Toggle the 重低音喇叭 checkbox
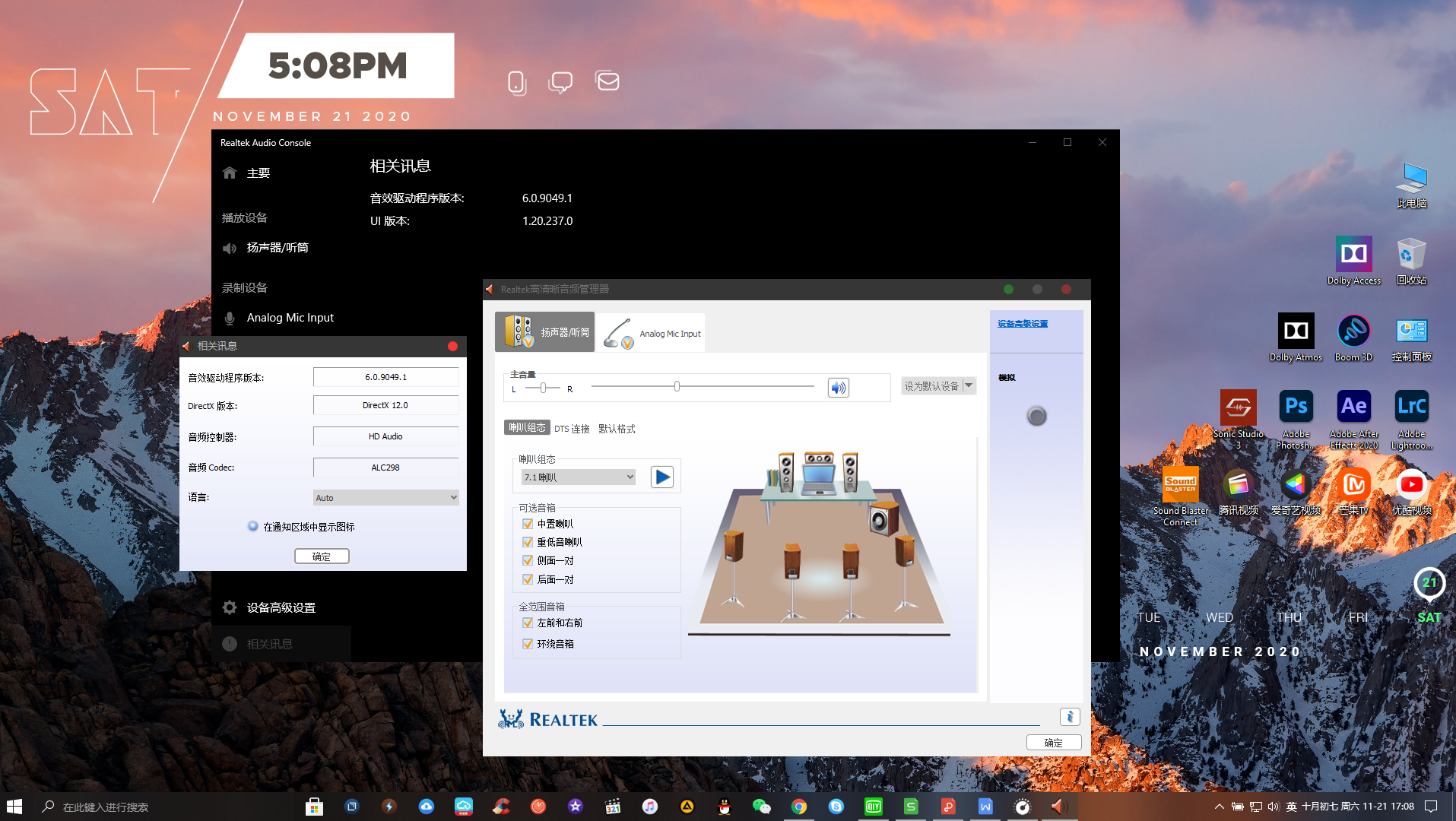The width and height of the screenshot is (1456, 821). pos(528,542)
